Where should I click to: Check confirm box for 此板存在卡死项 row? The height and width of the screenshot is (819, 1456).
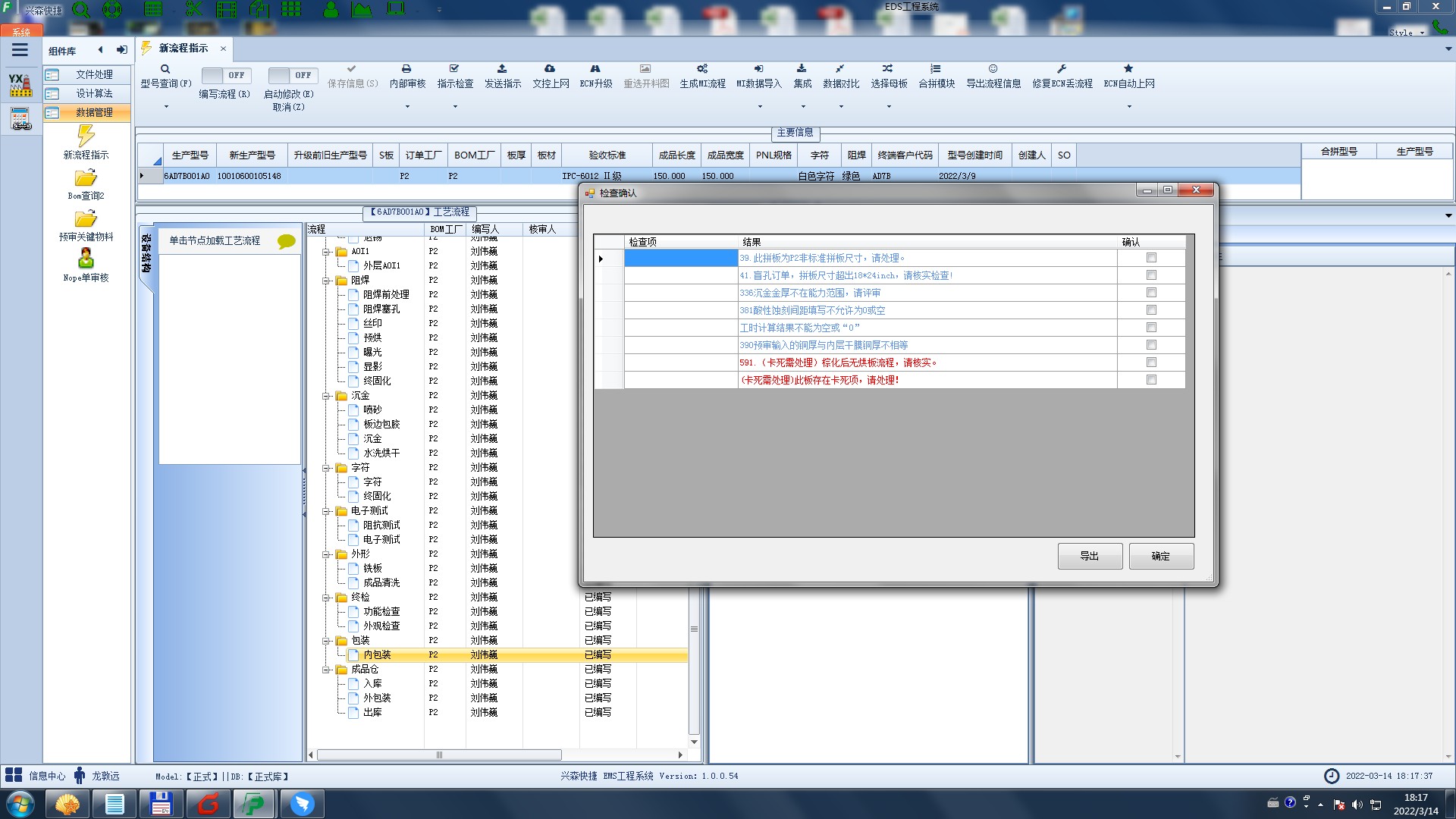click(x=1151, y=380)
